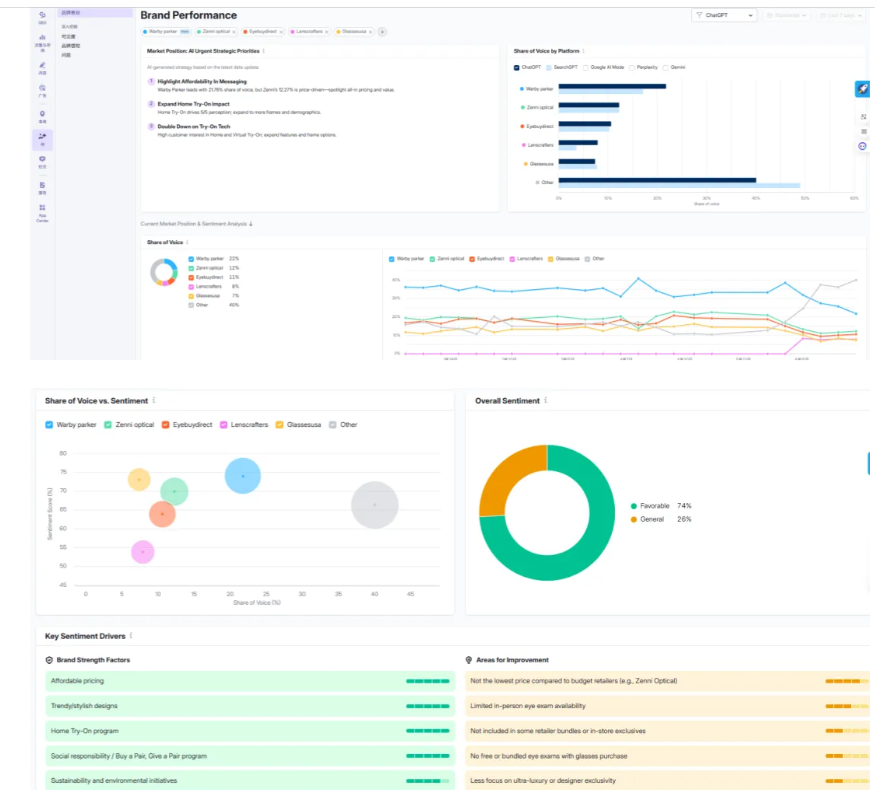This screenshot has height=790, width=875.
Task: Toggle Glassesusa checkbox above the trend line chart
Action: coord(551,259)
